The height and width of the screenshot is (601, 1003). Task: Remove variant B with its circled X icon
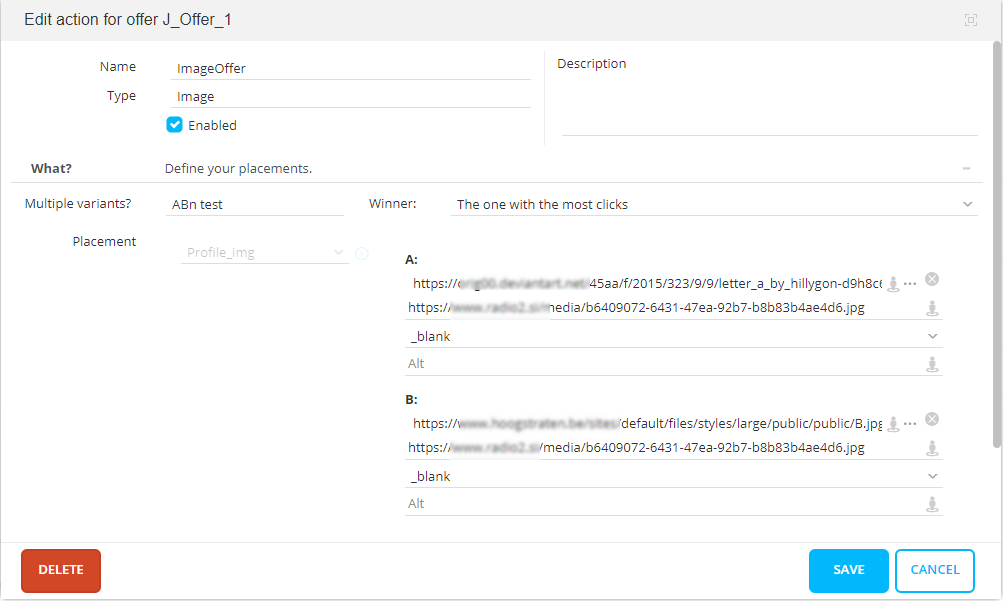[931, 419]
